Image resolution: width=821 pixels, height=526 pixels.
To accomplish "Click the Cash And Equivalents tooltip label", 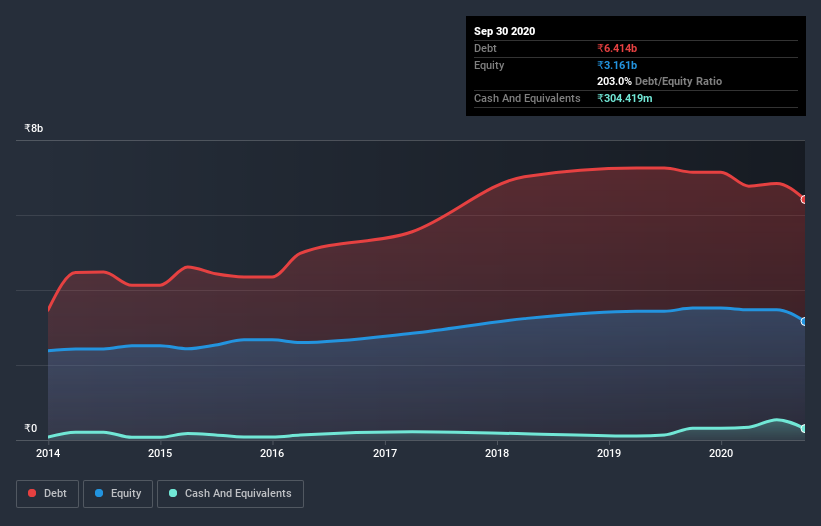I will point(527,98).
